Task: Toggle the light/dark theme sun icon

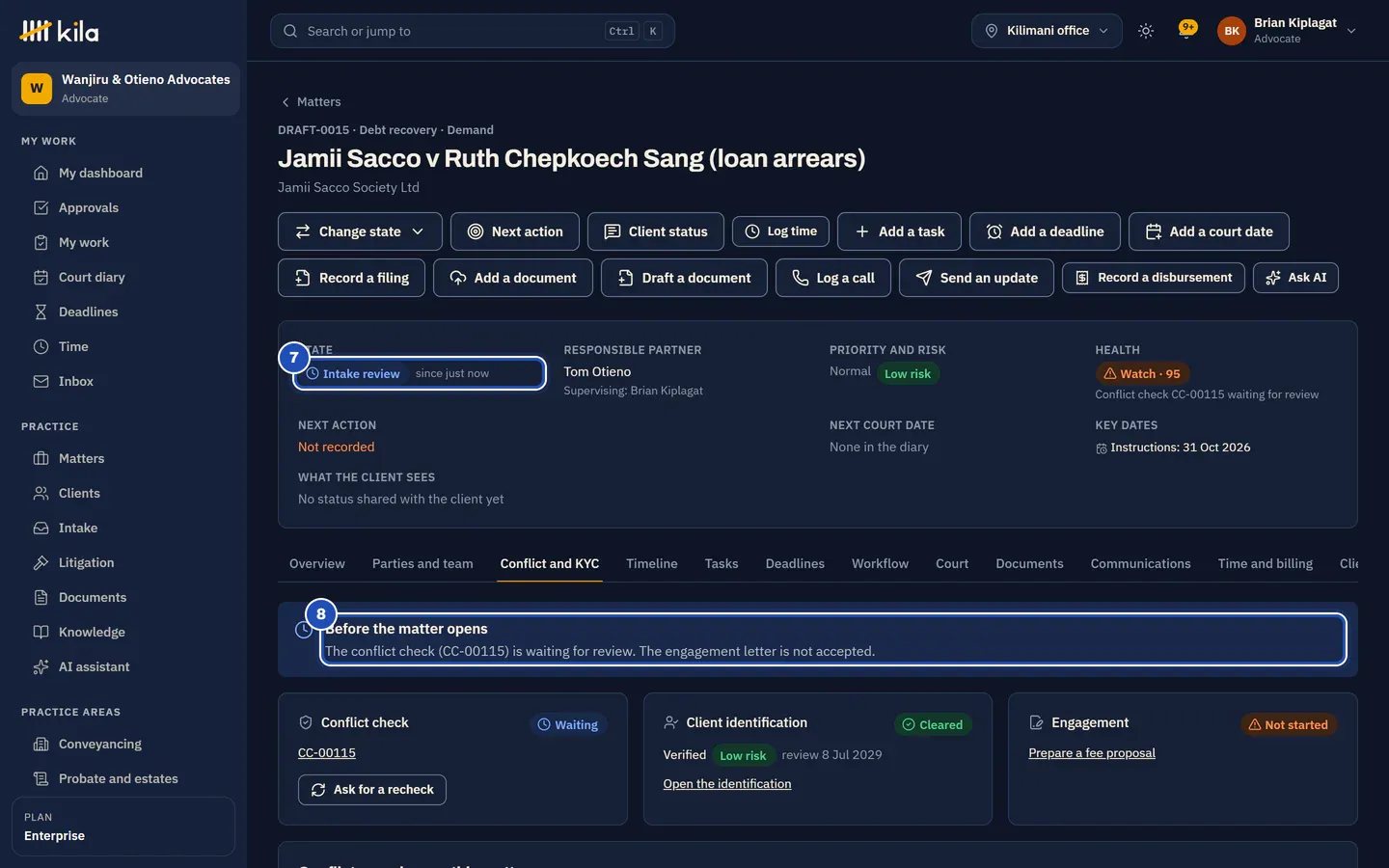Action: click(x=1146, y=31)
